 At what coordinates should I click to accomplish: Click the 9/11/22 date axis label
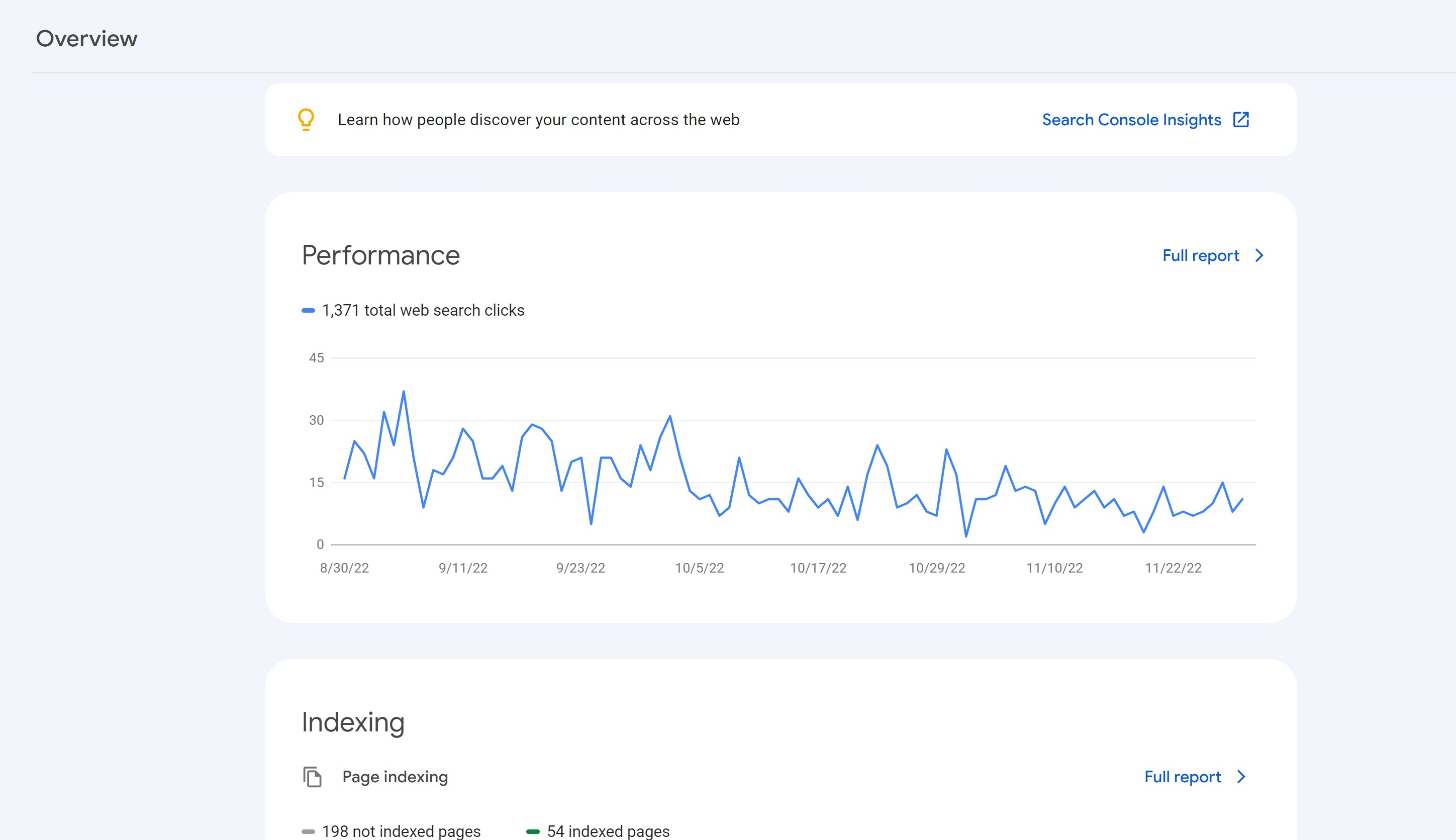point(463,568)
